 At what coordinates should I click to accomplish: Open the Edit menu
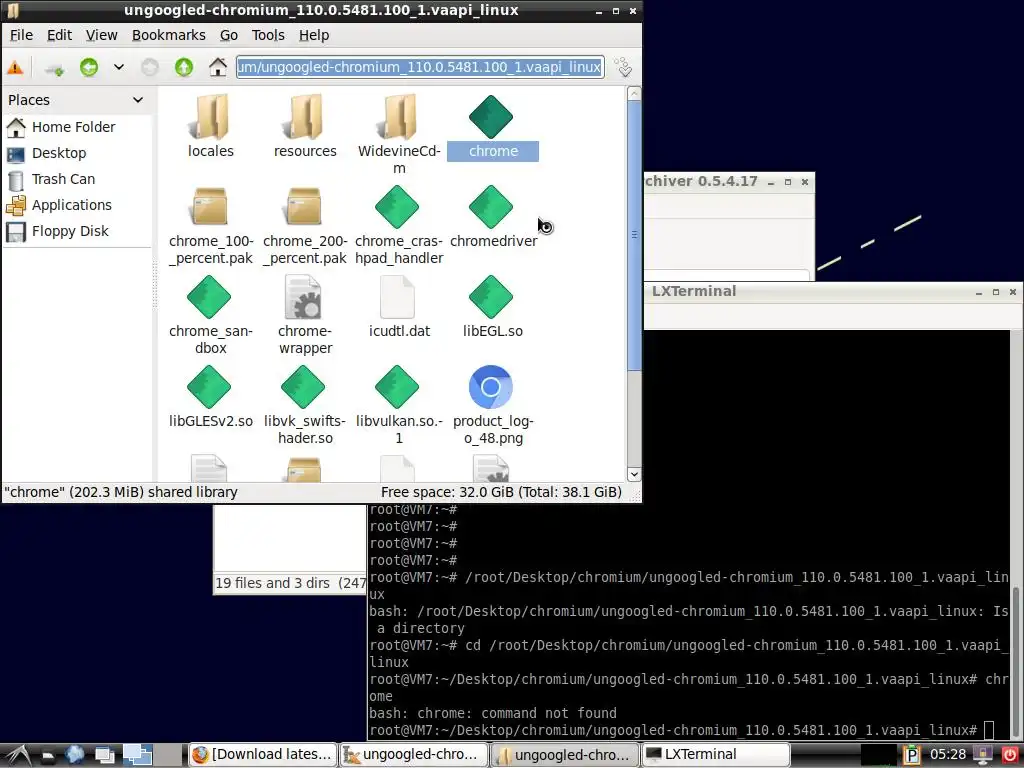[59, 35]
